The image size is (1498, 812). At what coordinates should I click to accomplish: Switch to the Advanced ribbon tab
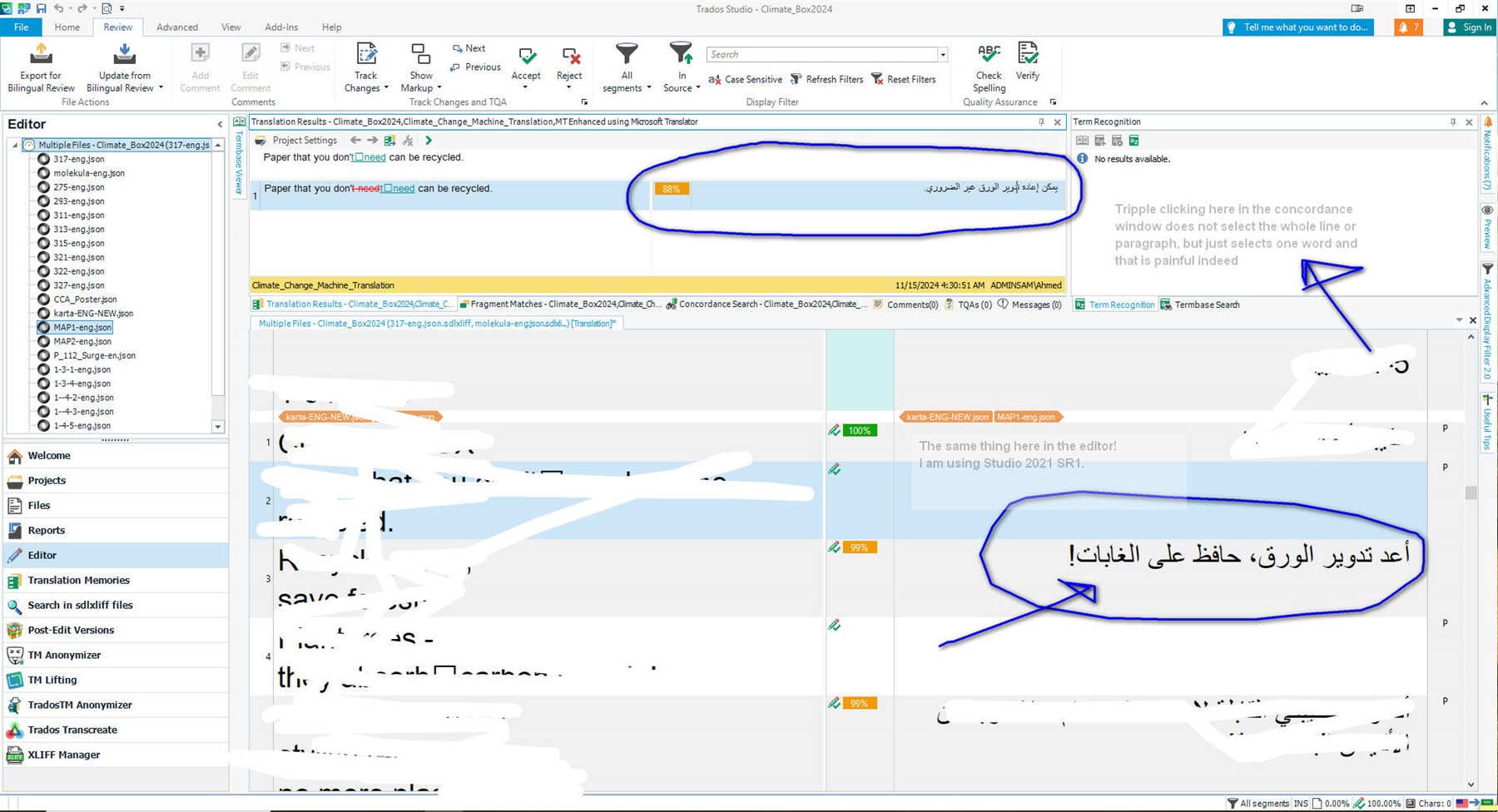pos(177,27)
